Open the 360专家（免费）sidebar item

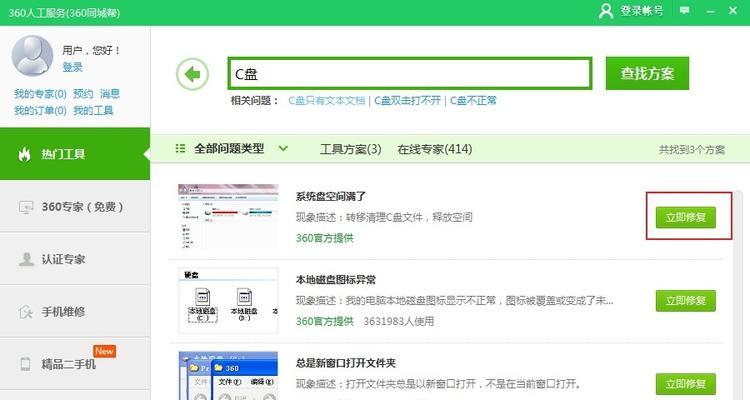pyautogui.click(x=75, y=207)
